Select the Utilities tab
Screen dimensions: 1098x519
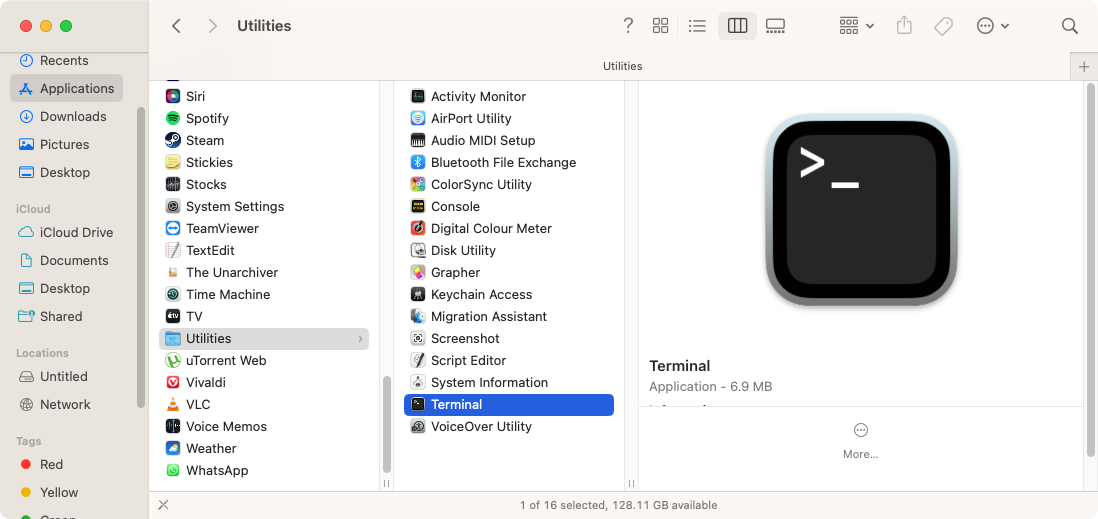click(x=623, y=66)
